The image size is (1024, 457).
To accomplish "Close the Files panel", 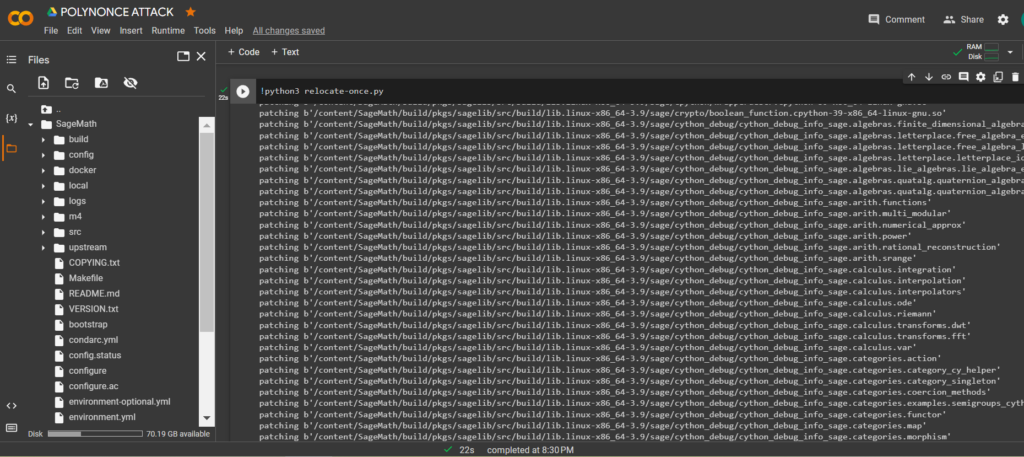I will point(201,57).
